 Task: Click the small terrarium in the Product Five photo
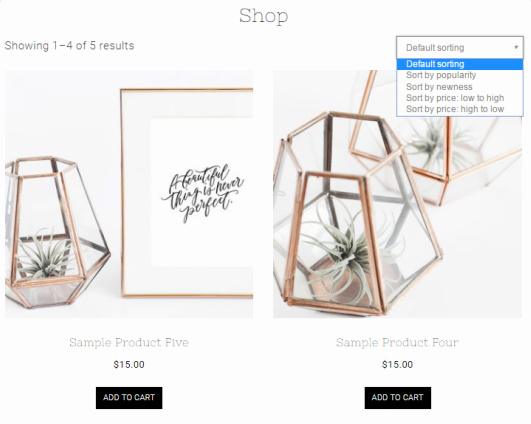coord(56,232)
